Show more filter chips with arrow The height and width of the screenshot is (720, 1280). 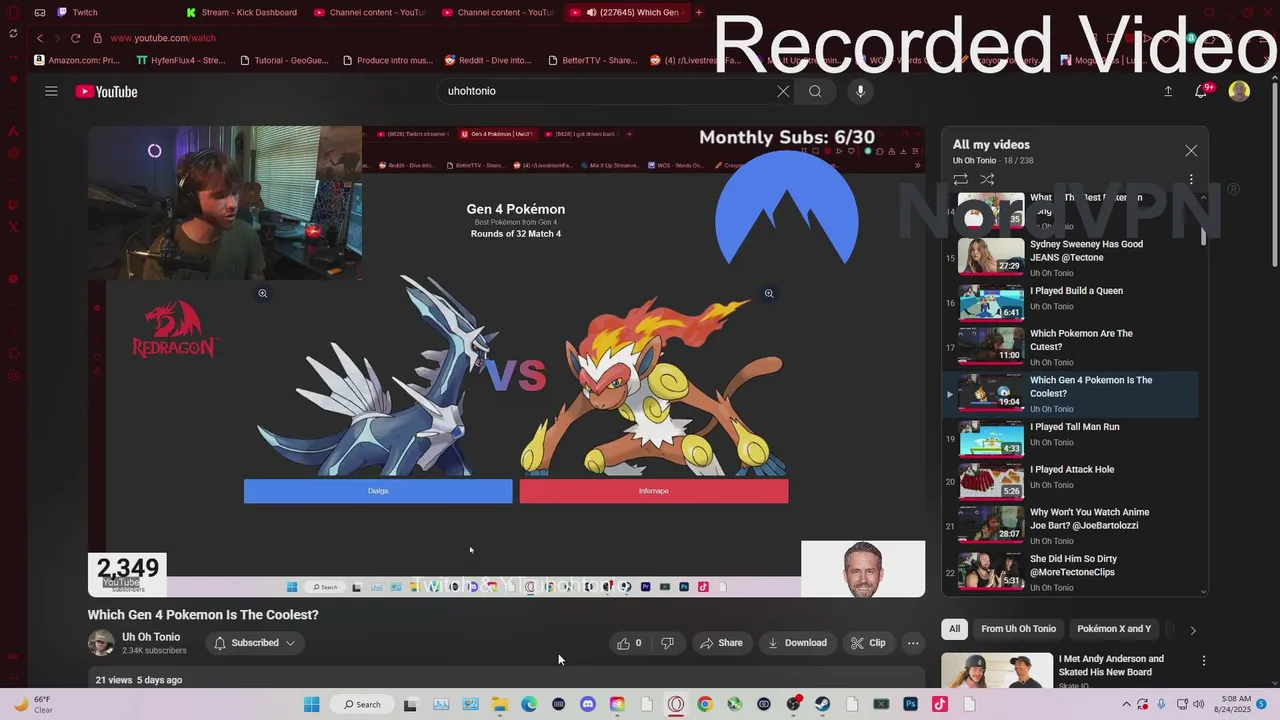coord(1192,630)
